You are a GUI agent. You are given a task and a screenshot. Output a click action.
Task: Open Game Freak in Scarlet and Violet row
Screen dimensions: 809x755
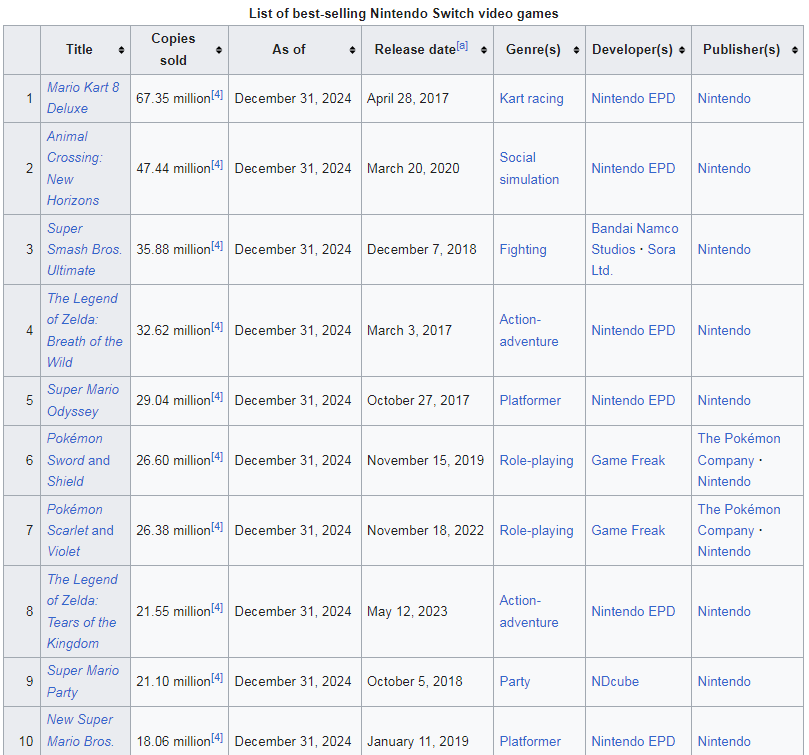point(628,530)
